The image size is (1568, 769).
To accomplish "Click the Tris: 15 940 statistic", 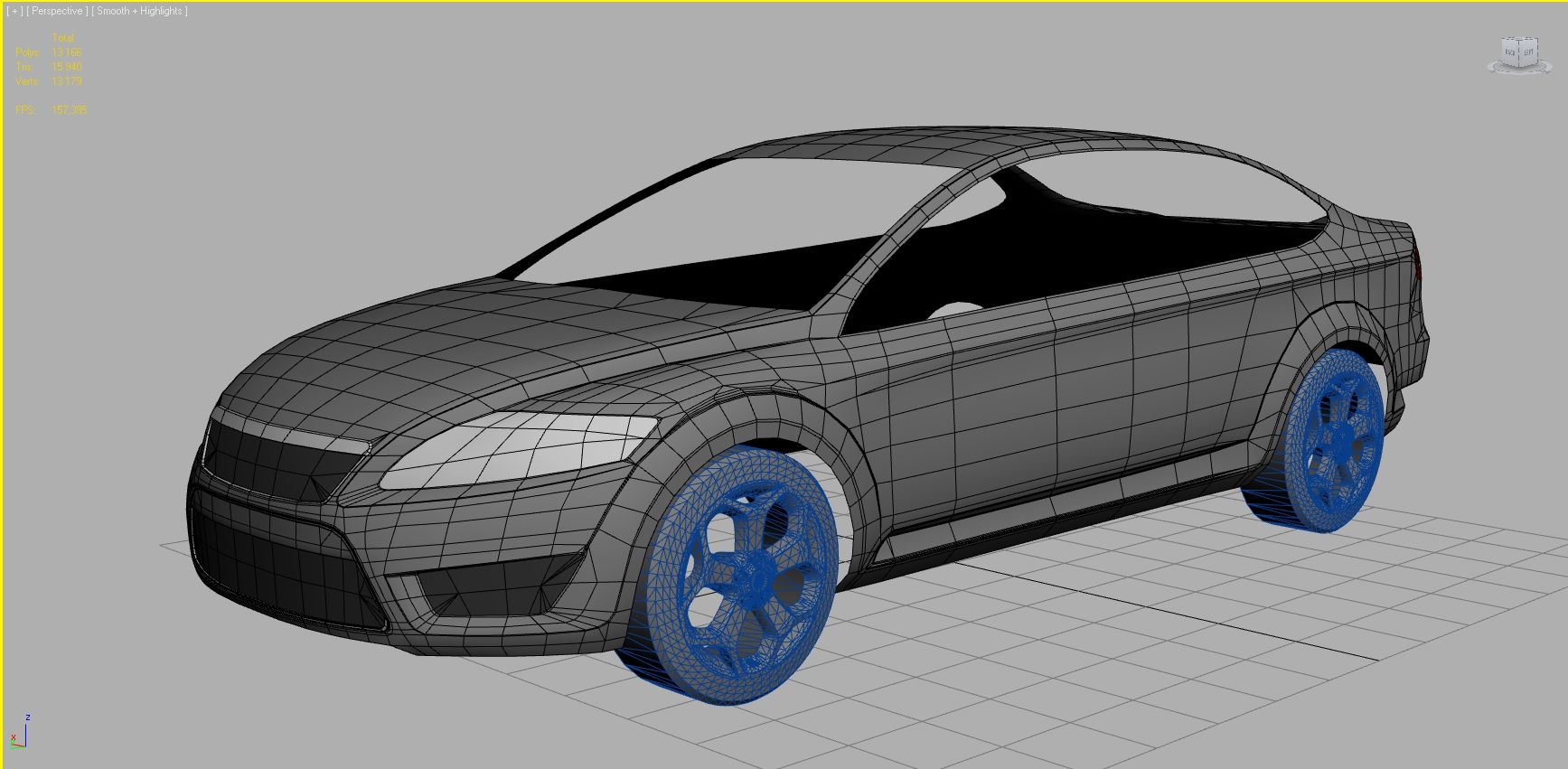I will [49, 67].
